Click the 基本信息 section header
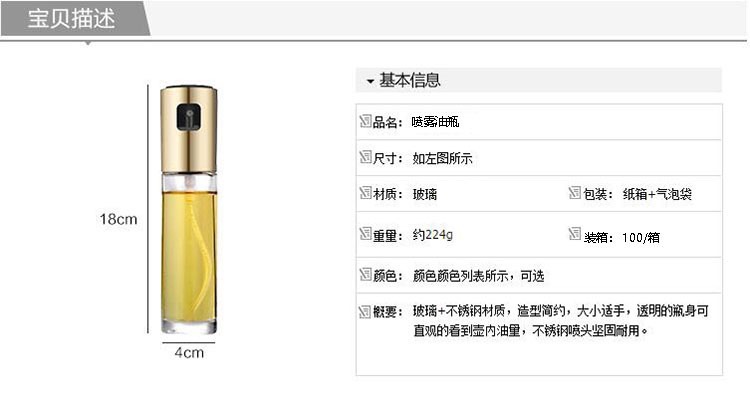The image size is (750, 400). click(539, 80)
